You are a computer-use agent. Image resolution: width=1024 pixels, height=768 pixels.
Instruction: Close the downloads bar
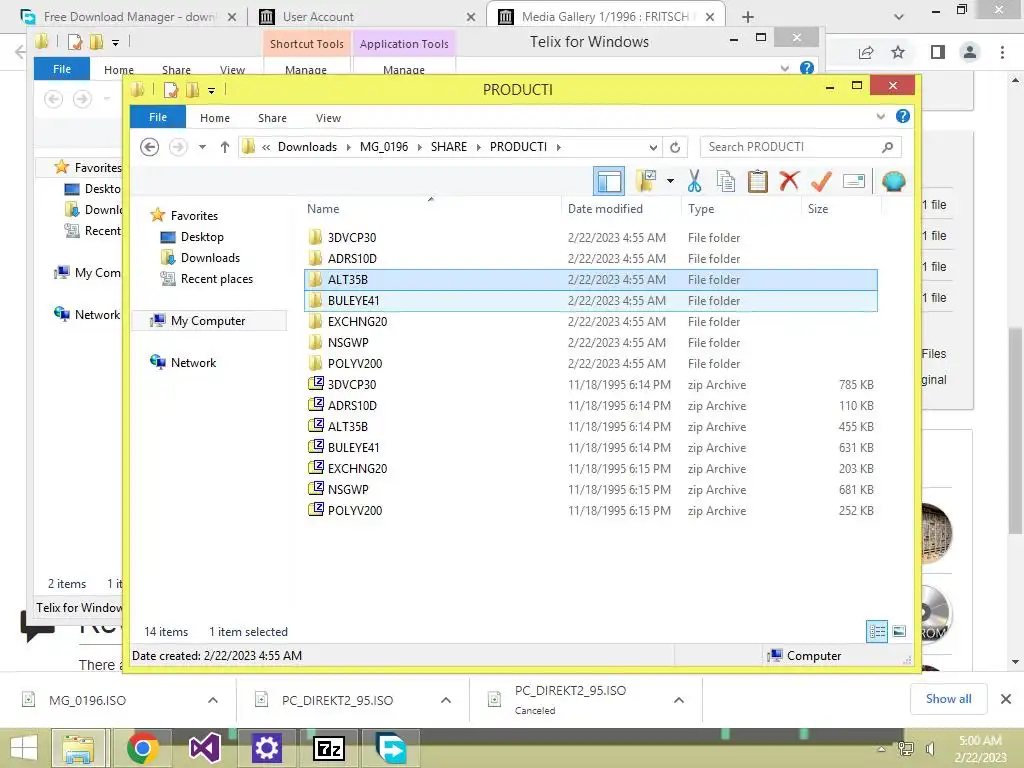pos(1006,699)
